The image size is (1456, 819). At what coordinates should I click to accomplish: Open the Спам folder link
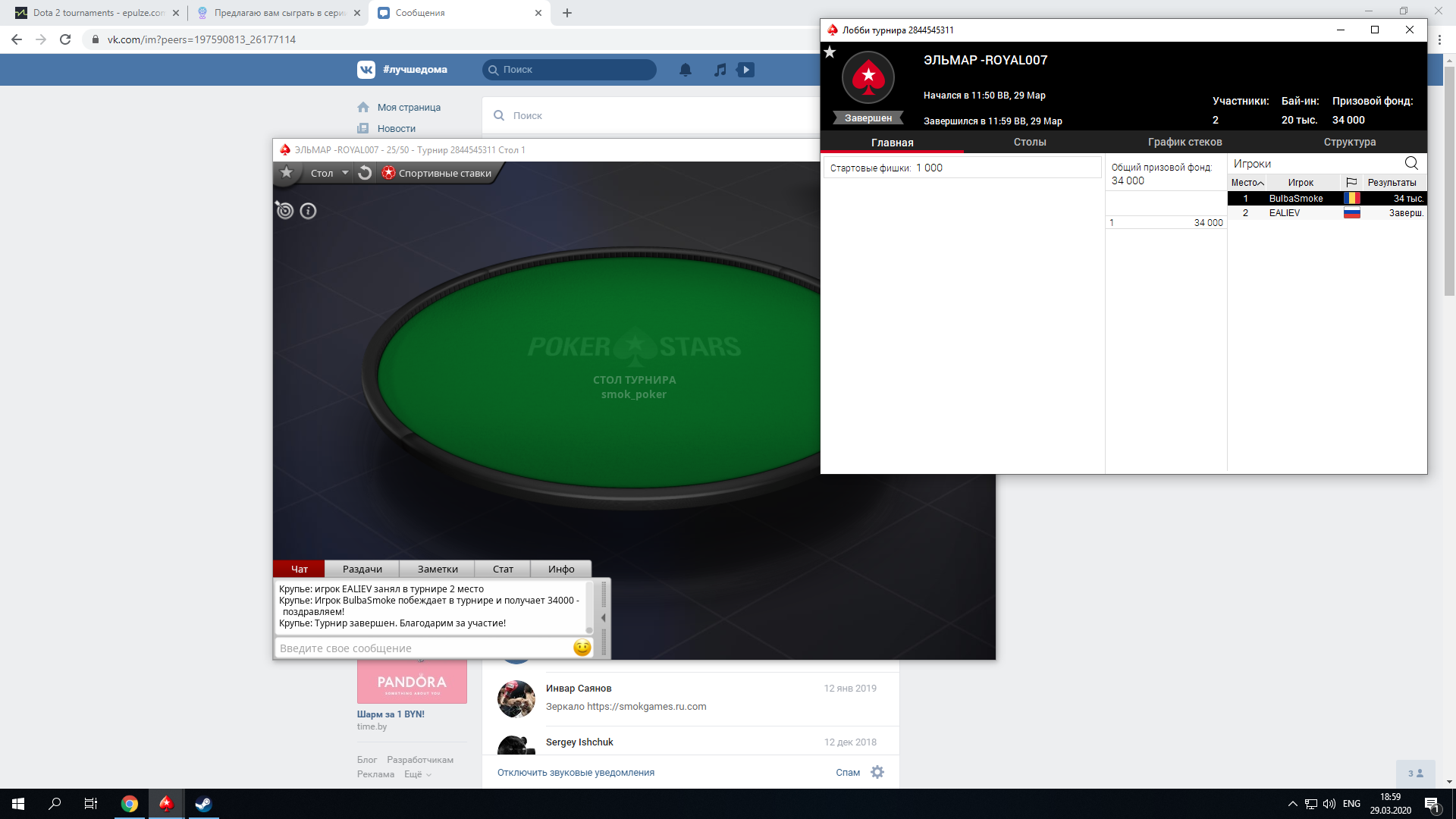[848, 773]
